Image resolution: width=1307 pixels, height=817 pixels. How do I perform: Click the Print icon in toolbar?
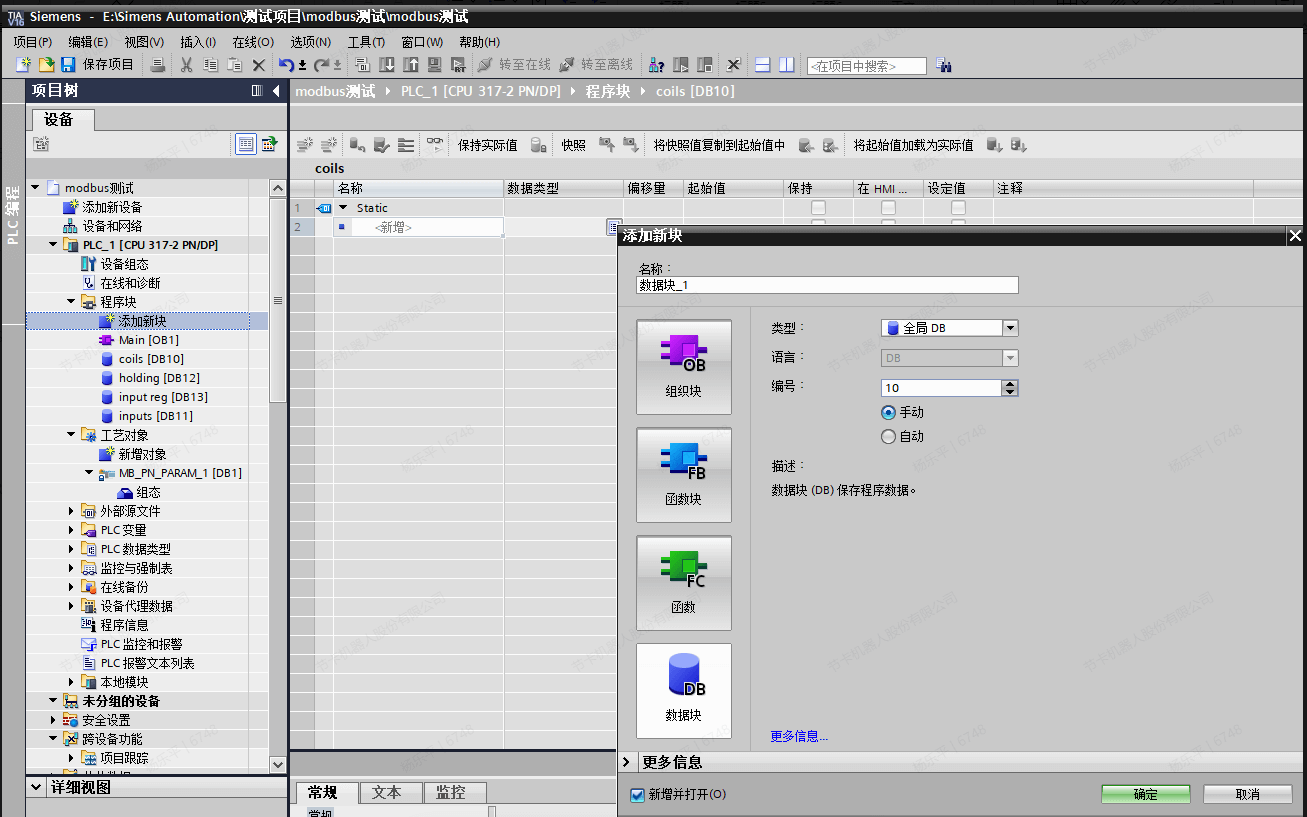pyautogui.click(x=158, y=65)
